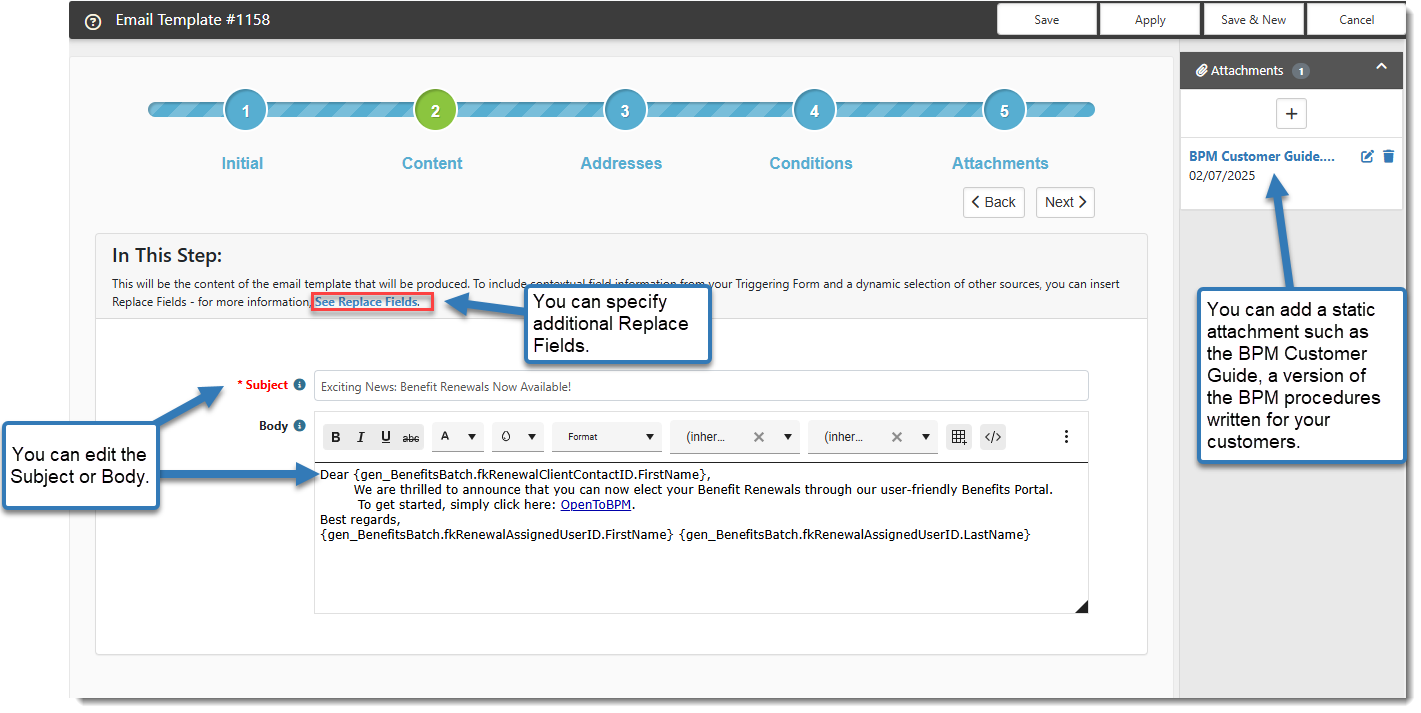Delete the BPM Customer Guide attachment
1421x713 pixels.
(1388, 157)
